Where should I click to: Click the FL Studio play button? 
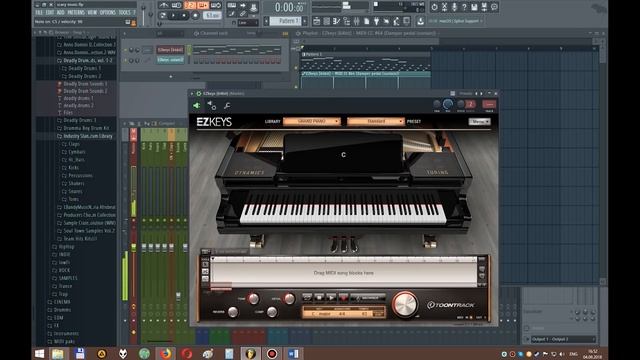point(174,16)
